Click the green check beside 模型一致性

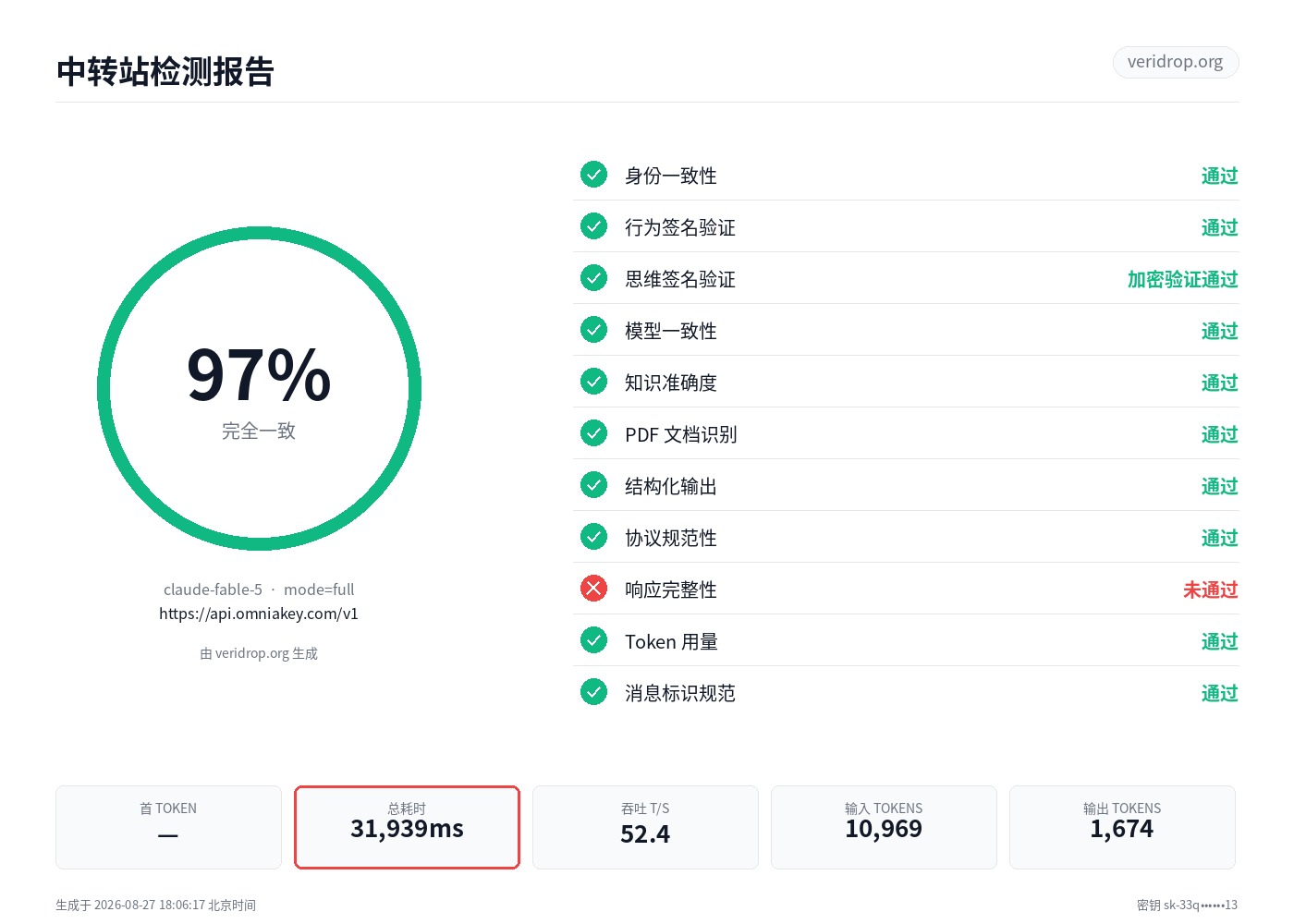click(x=593, y=329)
